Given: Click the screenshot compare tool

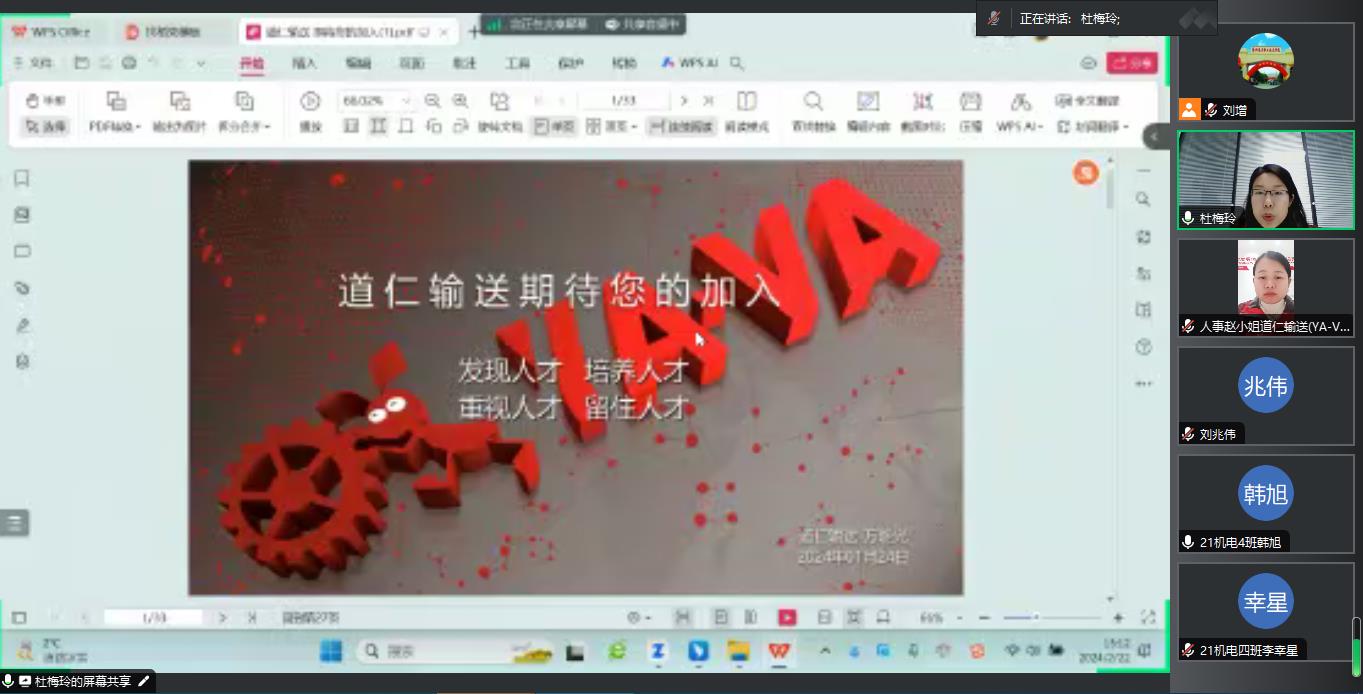Looking at the screenshot, I should pyautogui.click(x=922, y=111).
